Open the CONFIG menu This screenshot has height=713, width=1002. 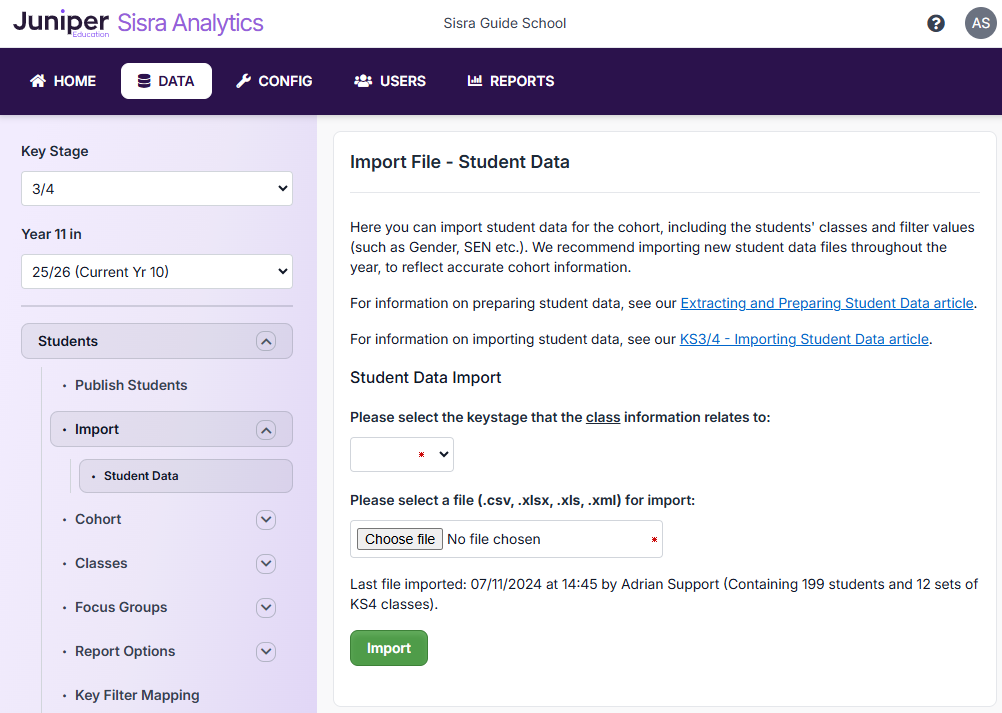[x=274, y=81]
